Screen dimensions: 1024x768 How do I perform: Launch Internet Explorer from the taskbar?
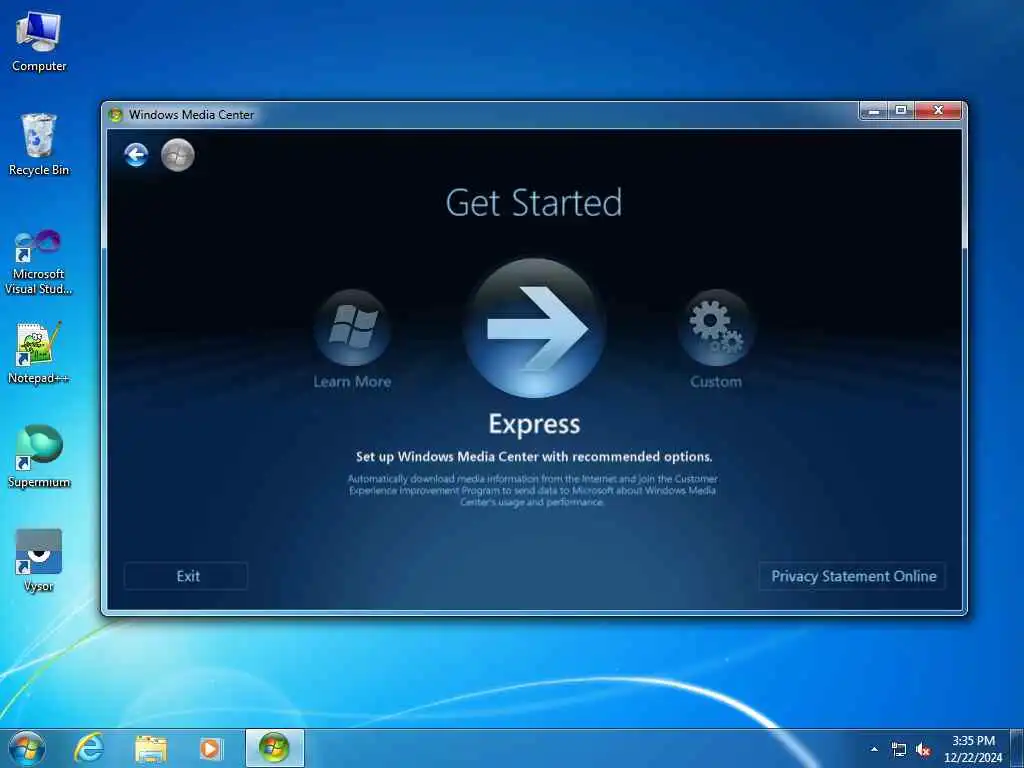tap(89, 748)
